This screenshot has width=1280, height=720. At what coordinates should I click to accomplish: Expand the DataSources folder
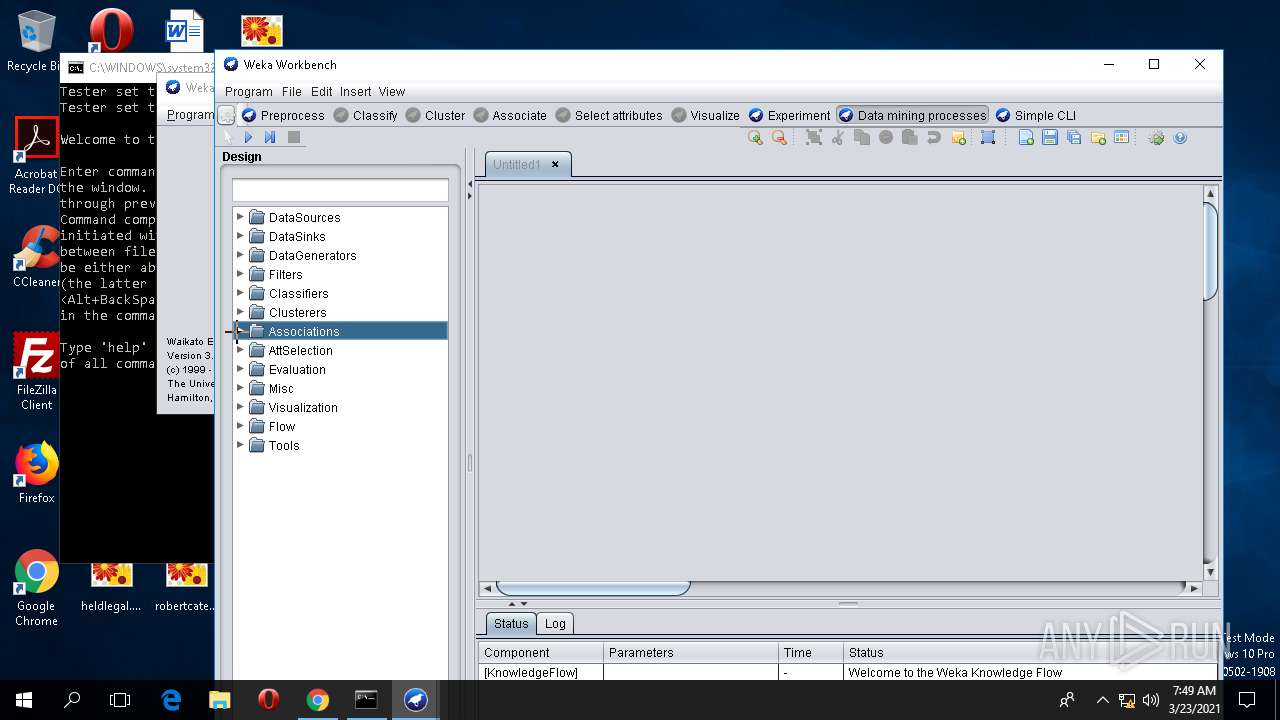click(x=240, y=216)
